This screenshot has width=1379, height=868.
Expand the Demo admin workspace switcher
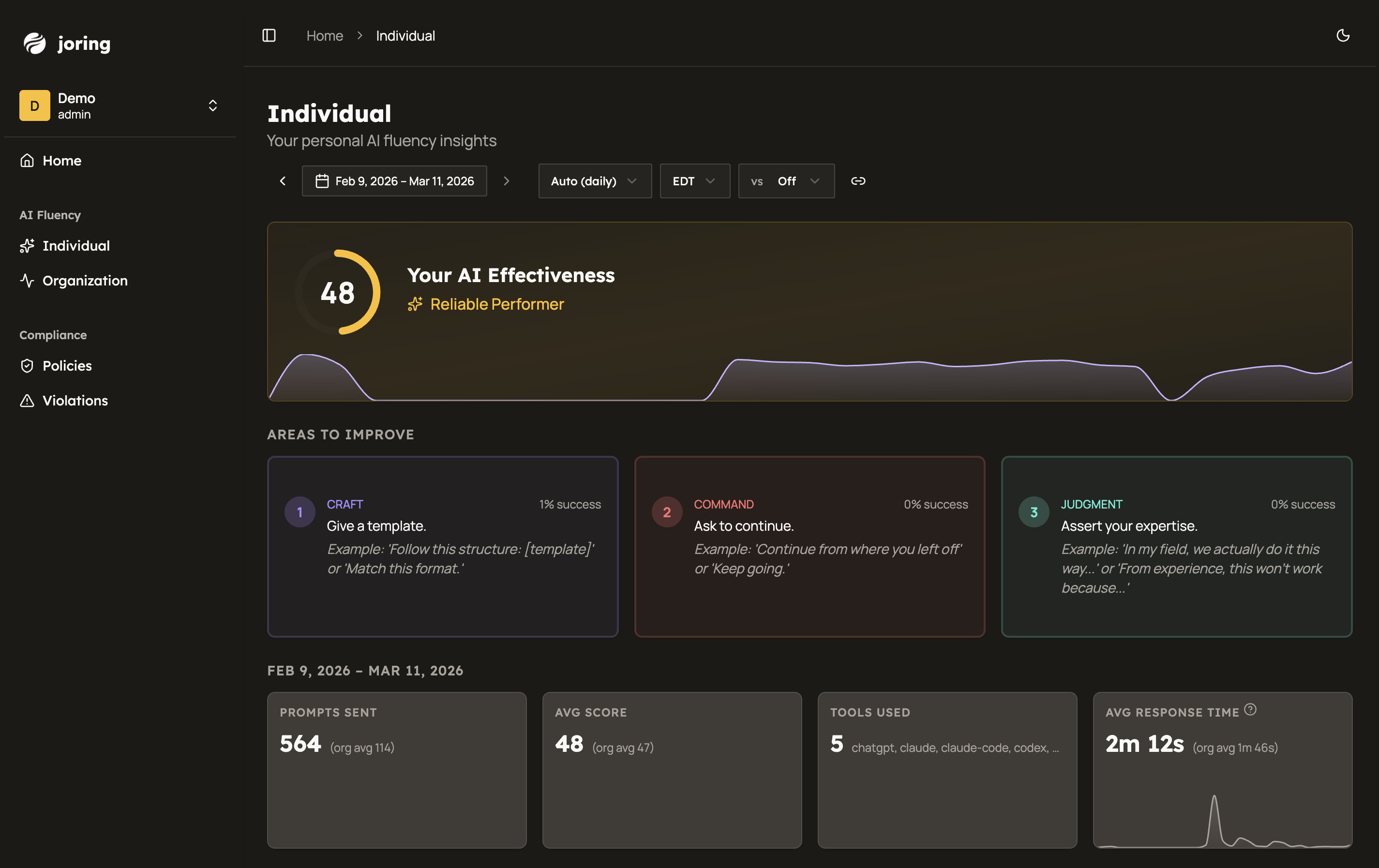(212, 105)
